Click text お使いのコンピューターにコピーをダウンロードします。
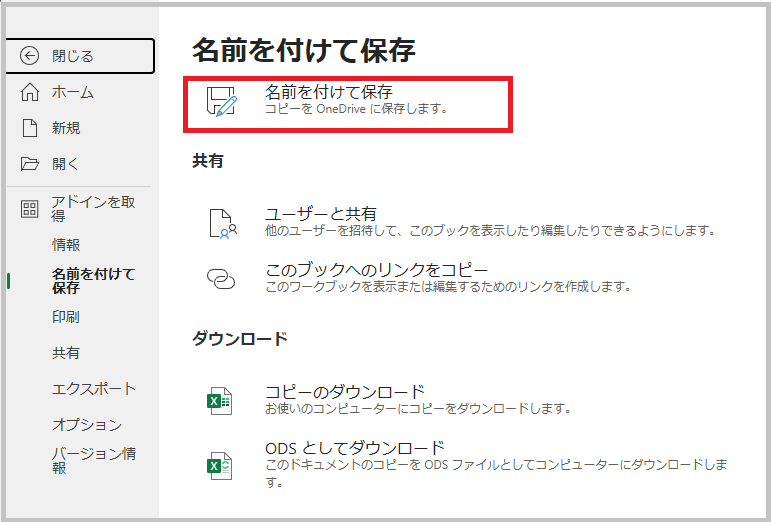Image resolution: width=771 pixels, height=522 pixels. click(x=418, y=408)
